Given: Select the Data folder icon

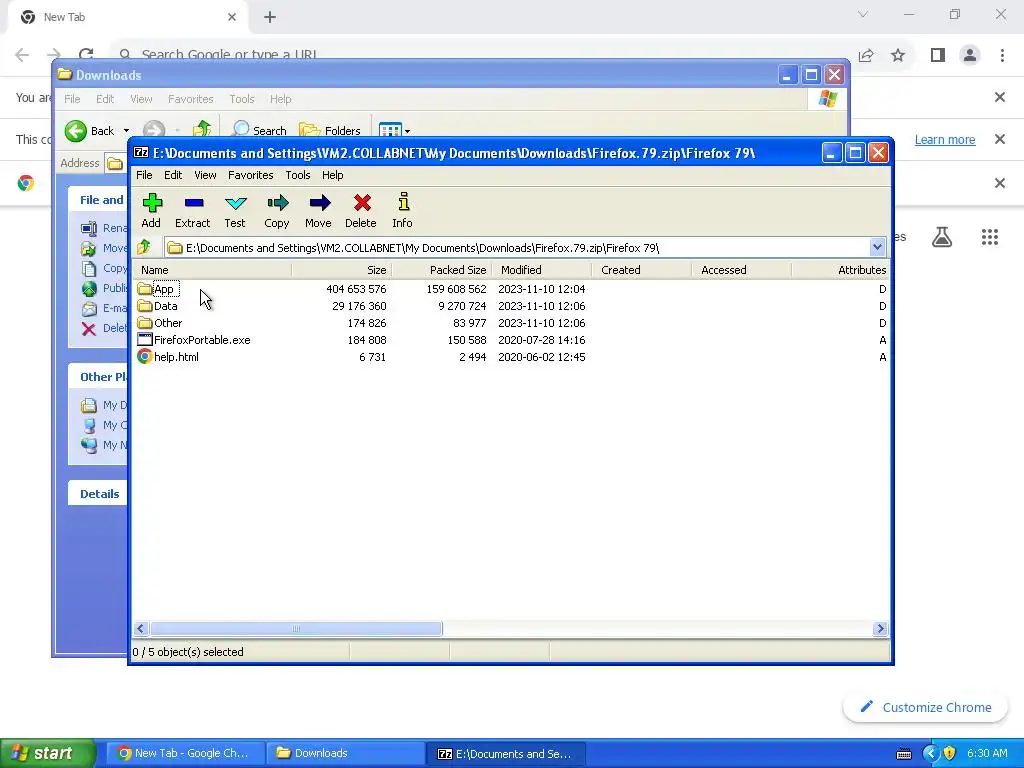Looking at the screenshot, I should 145,306.
